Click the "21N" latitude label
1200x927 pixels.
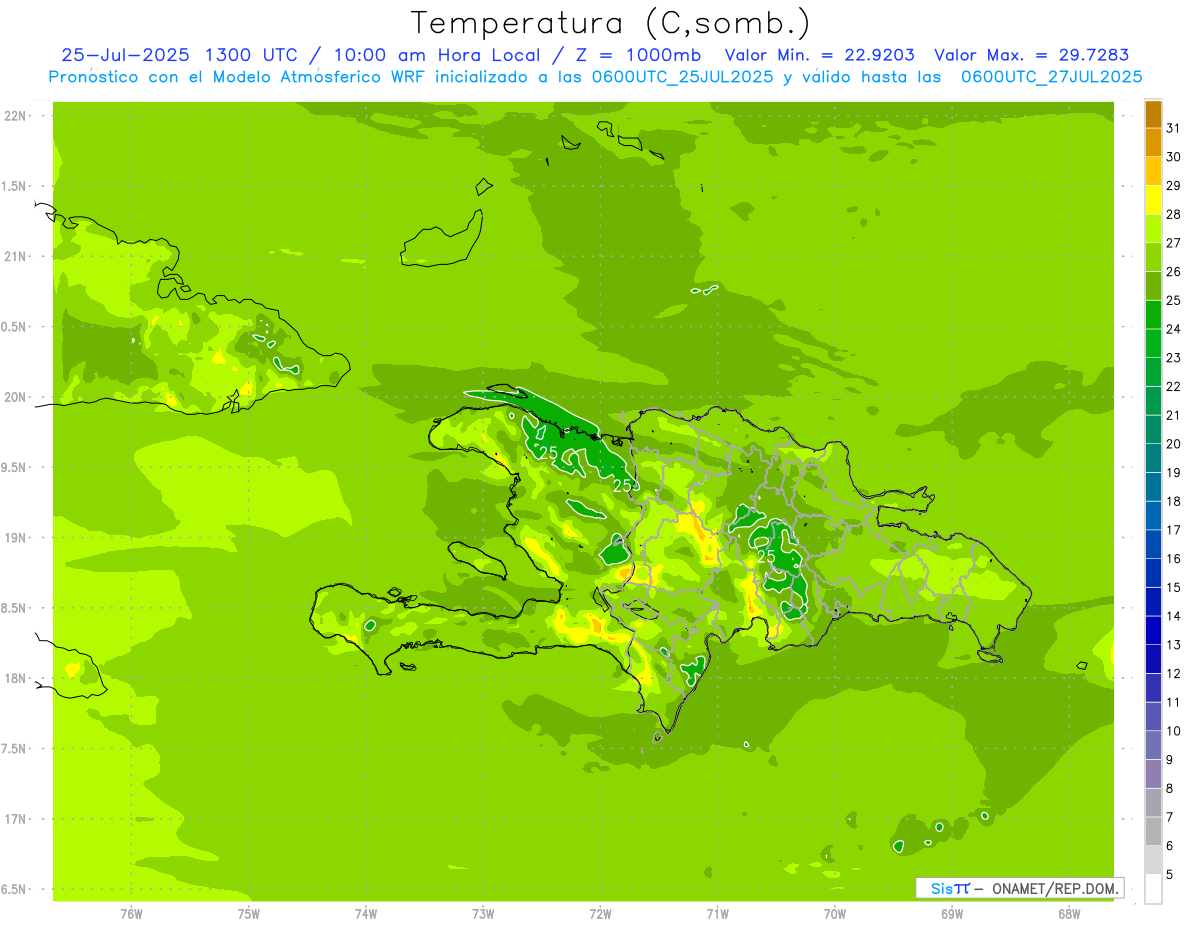pyautogui.click(x=14, y=257)
